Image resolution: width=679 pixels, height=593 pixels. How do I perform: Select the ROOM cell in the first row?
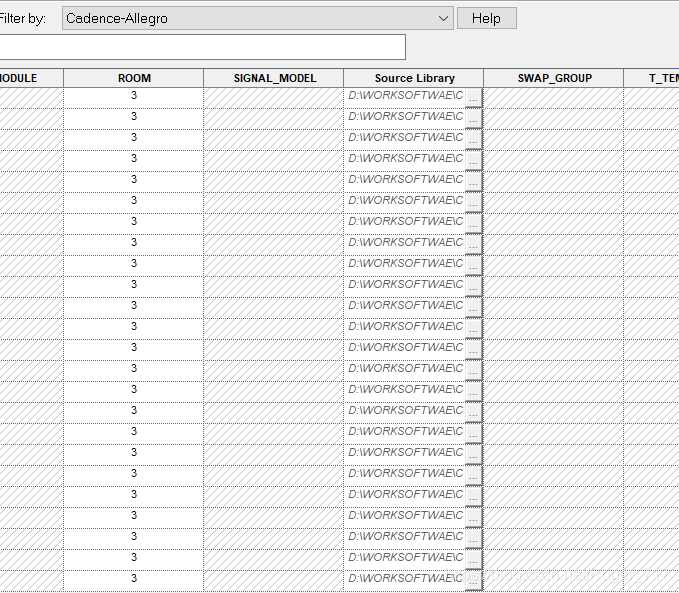click(x=133, y=96)
